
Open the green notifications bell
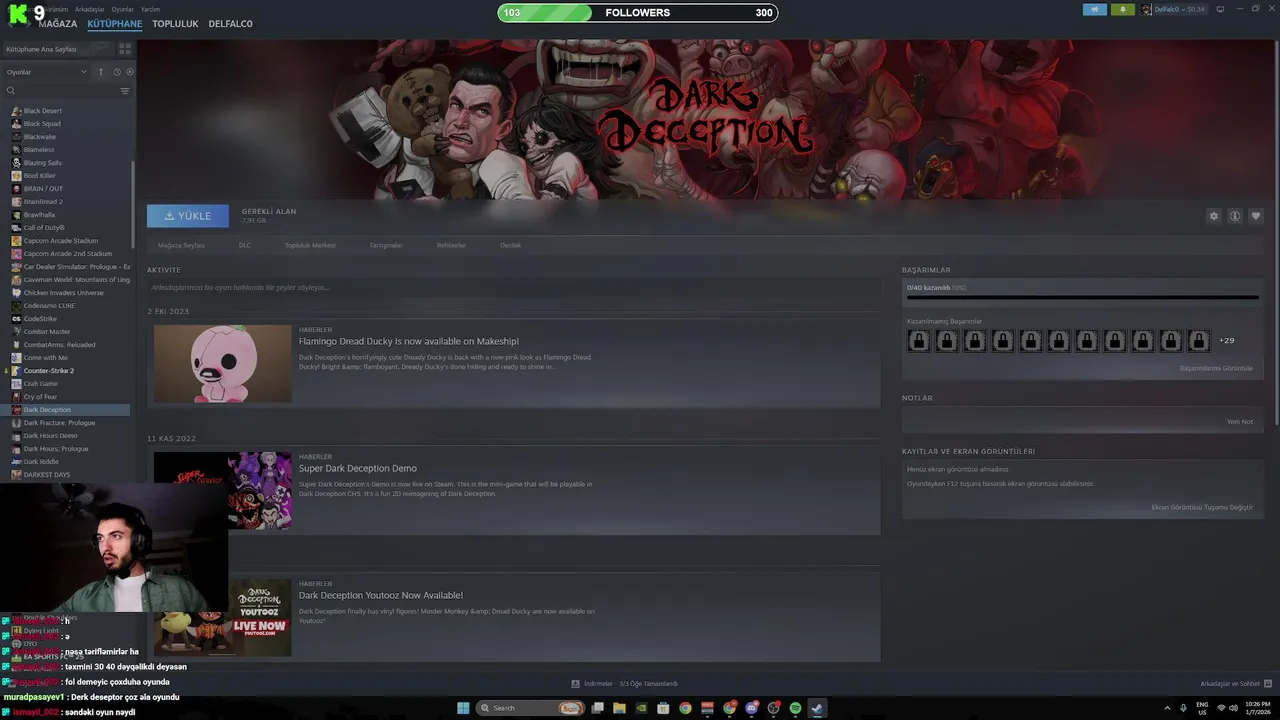(x=1122, y=9)
